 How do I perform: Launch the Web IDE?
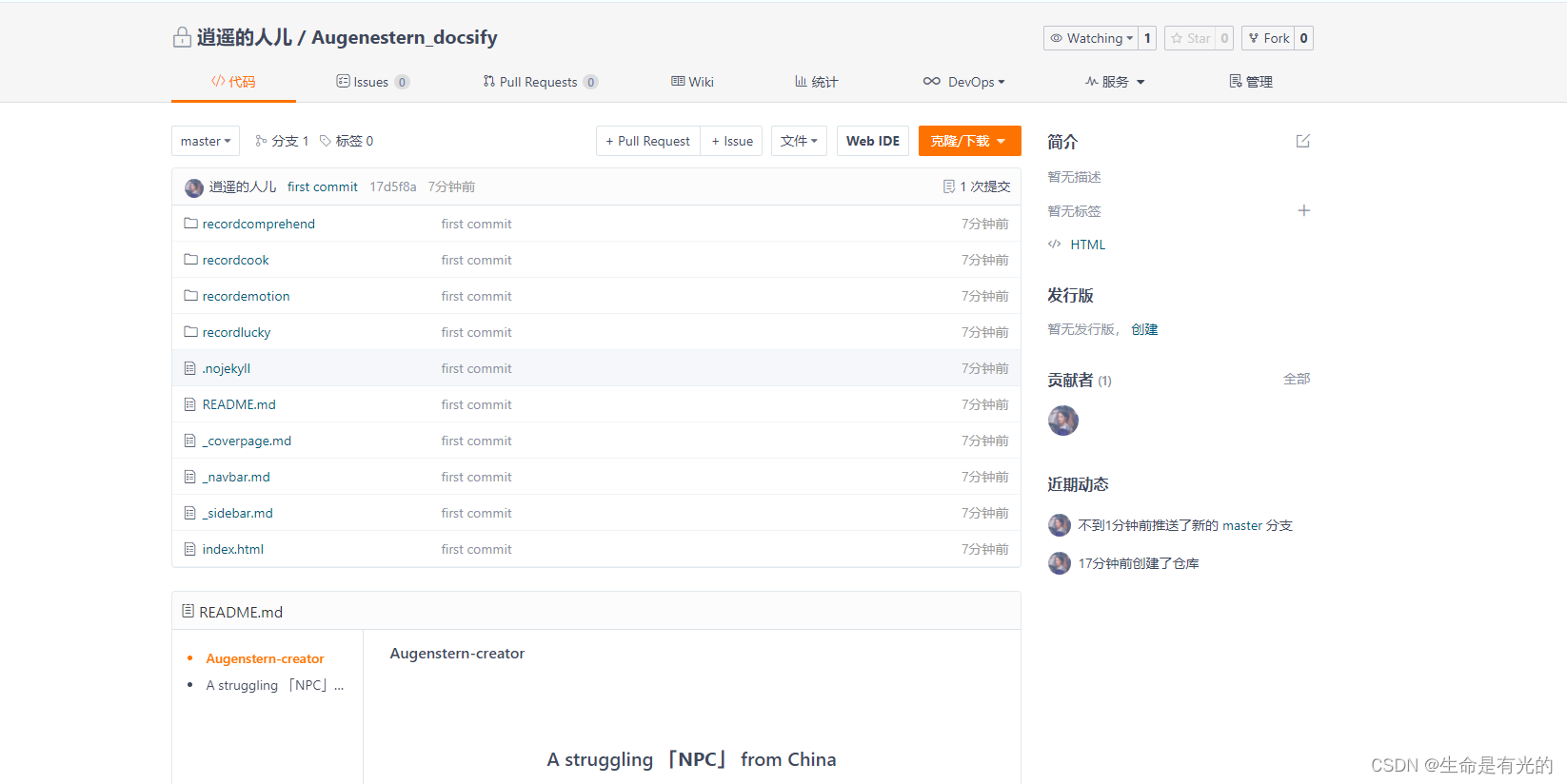873,141
